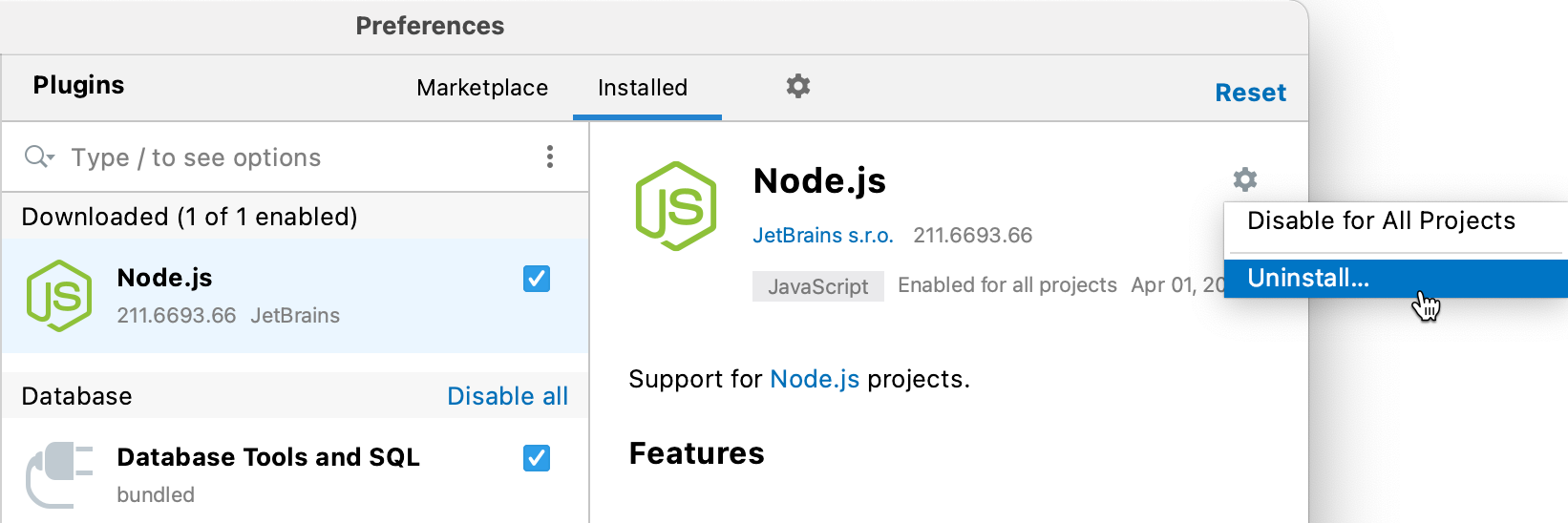Image resolution: width=1568 pixels, height=523 pixels.
Task: Disable Database Tools and SQL checkbox
Action: [537, 458]
